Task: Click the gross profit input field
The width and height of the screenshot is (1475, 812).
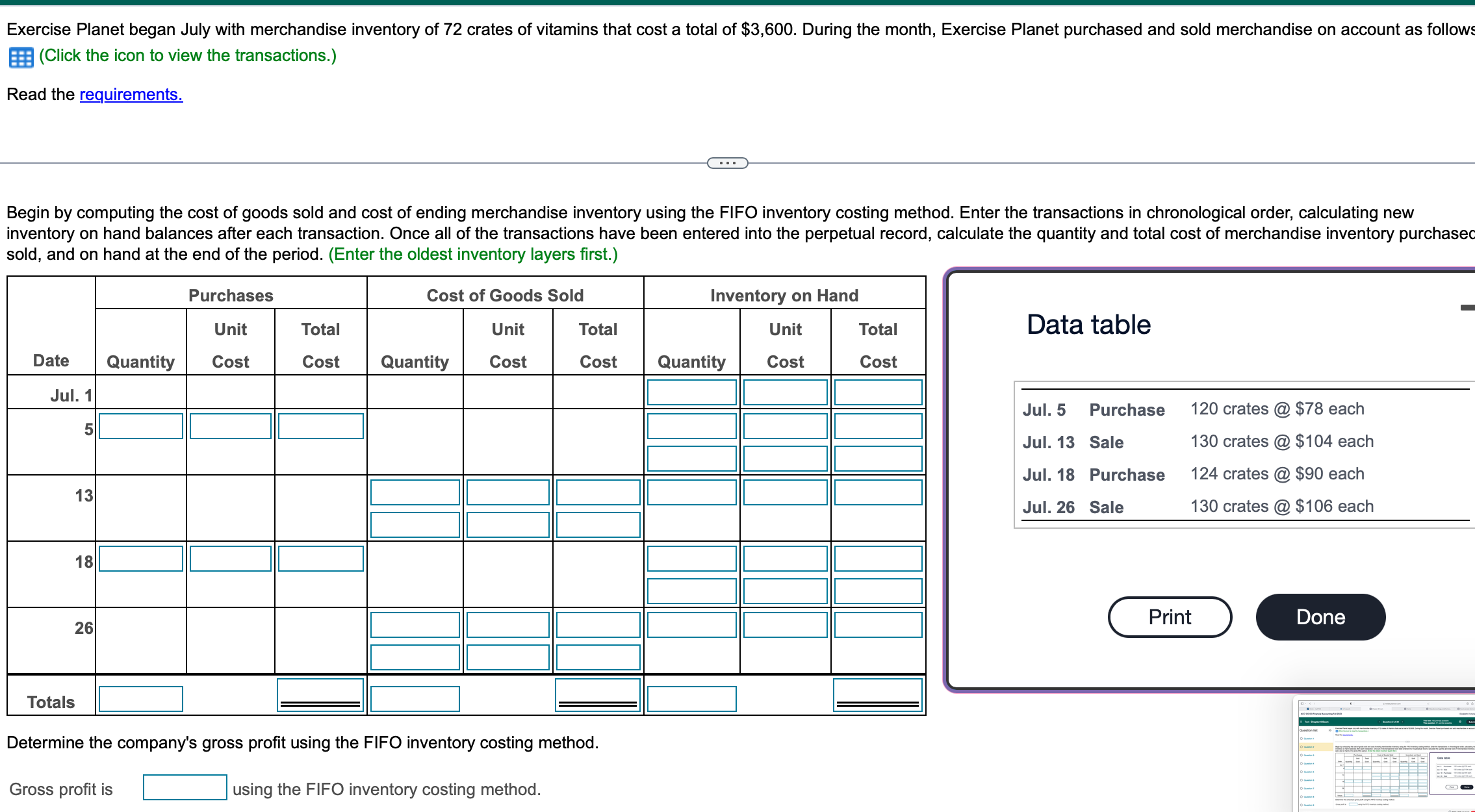Action: click(185, 787)
